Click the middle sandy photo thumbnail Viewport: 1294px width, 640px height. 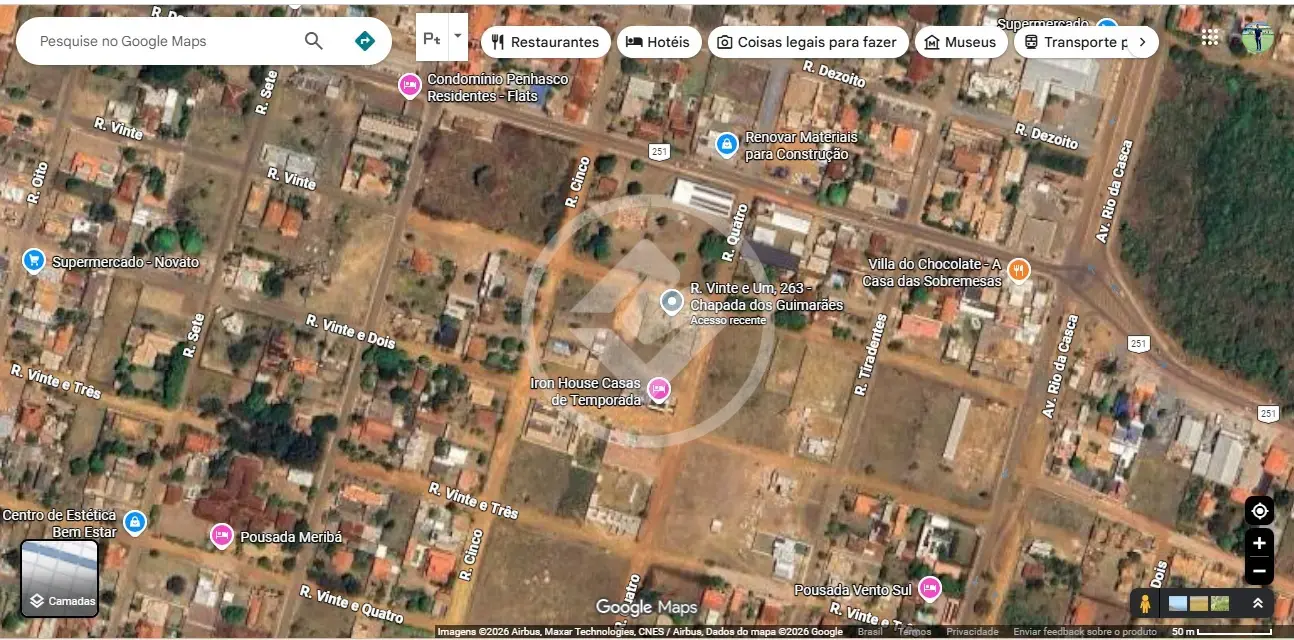pyautogui.click(x=1199, y=603)
